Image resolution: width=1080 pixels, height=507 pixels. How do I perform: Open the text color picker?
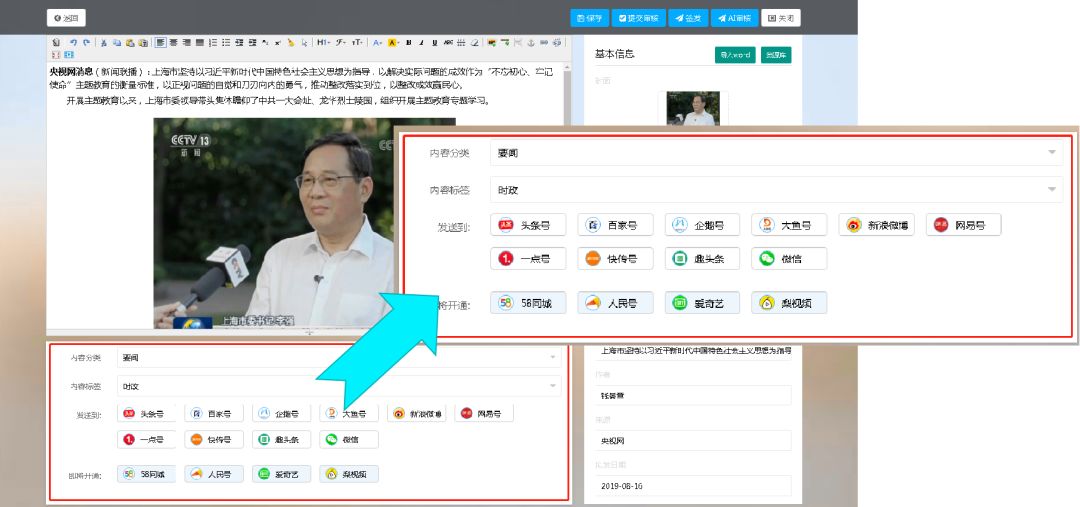pos(377,43)
